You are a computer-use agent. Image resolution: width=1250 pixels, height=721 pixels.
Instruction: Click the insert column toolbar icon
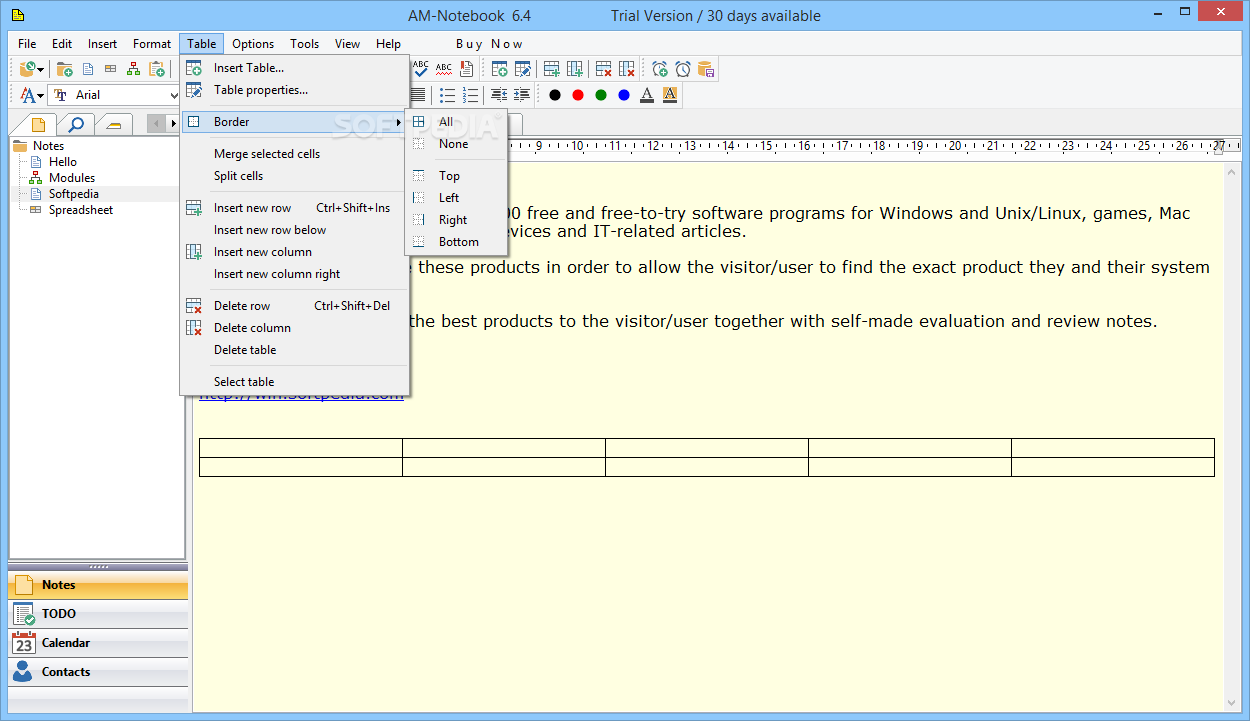[575, 69]
